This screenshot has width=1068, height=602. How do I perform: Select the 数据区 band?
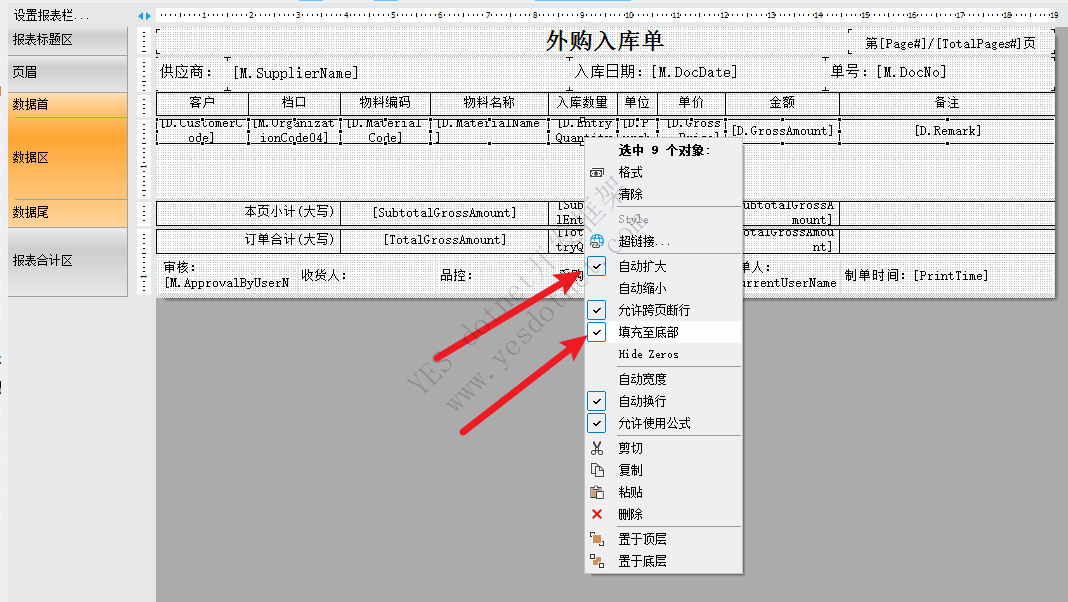pyautogui.click(x=67, y=157)
